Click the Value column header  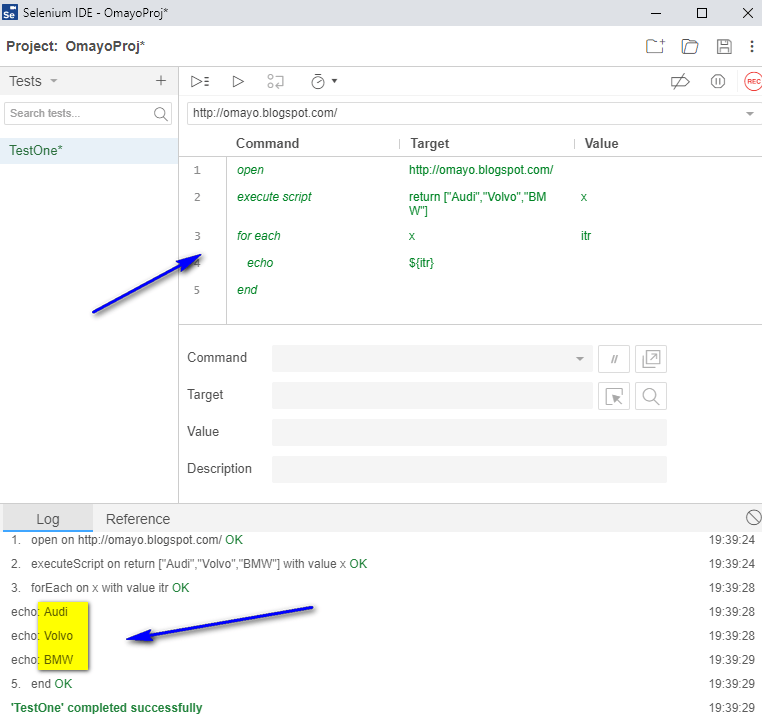pos(601,143)
